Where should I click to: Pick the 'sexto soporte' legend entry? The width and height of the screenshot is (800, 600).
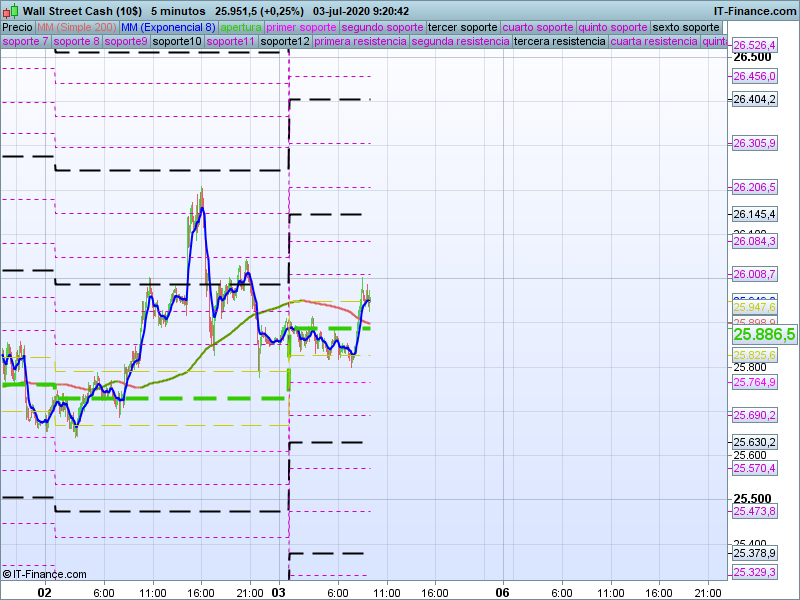[x=685, y=27]
